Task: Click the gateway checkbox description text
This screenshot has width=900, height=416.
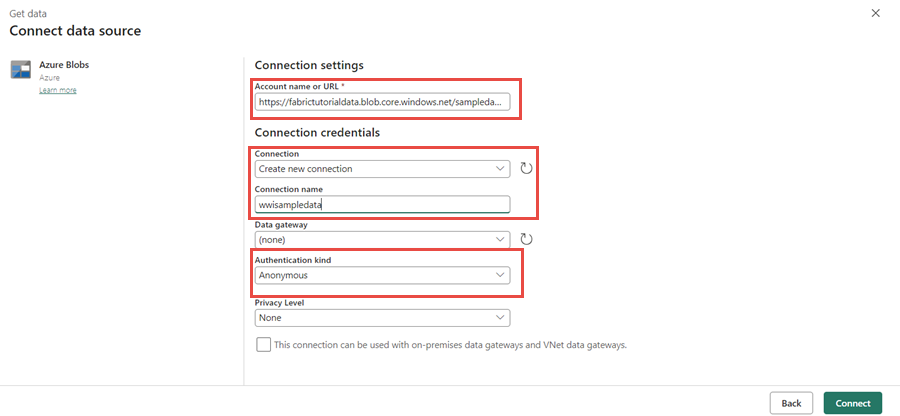Action: click(450, 345)
